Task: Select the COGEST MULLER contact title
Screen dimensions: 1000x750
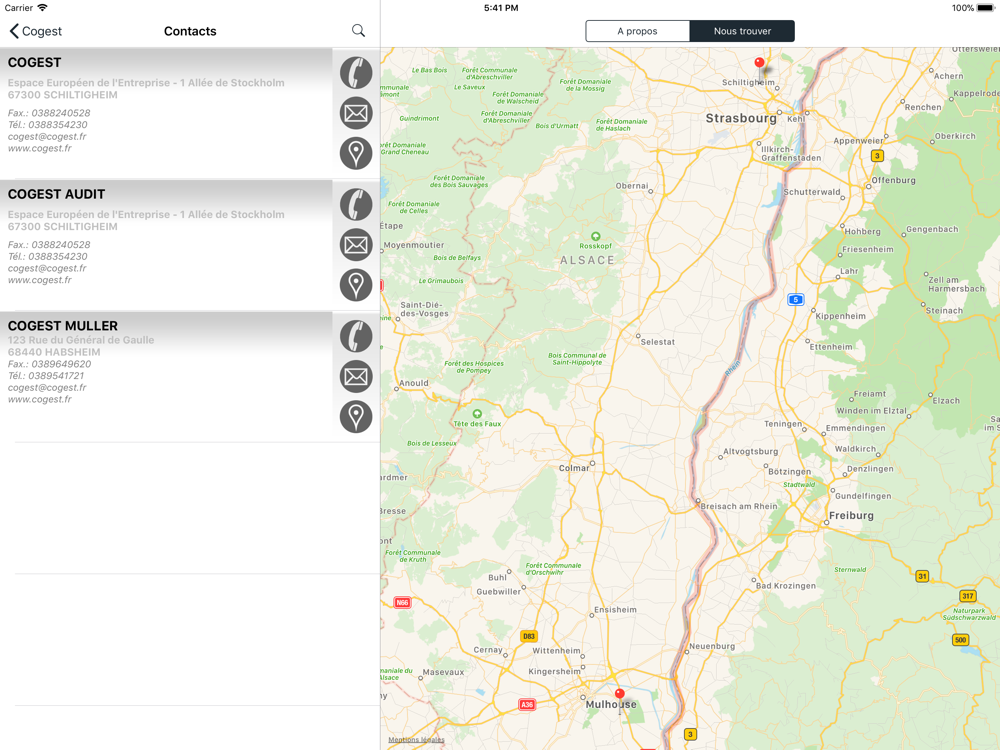Action: tap(62, 326)
